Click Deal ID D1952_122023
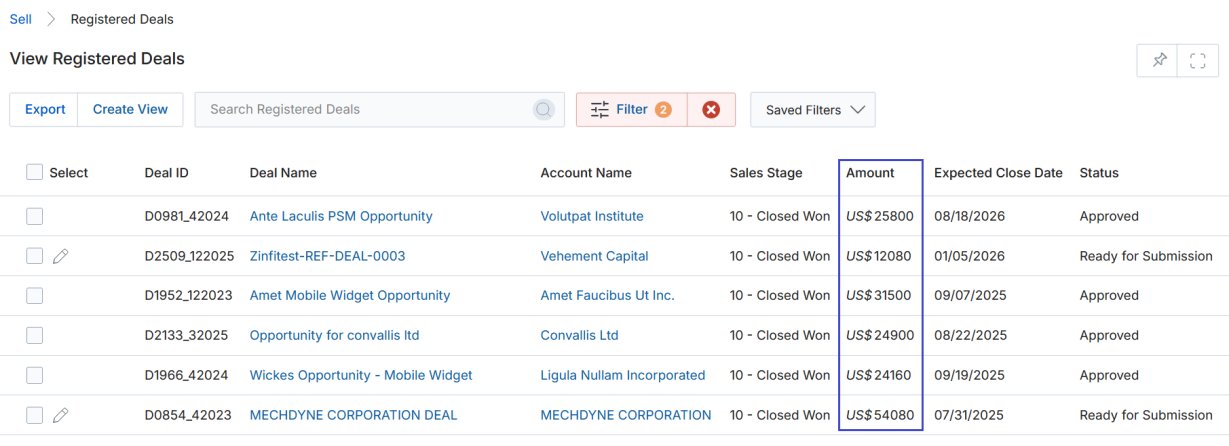 [190, 295]
